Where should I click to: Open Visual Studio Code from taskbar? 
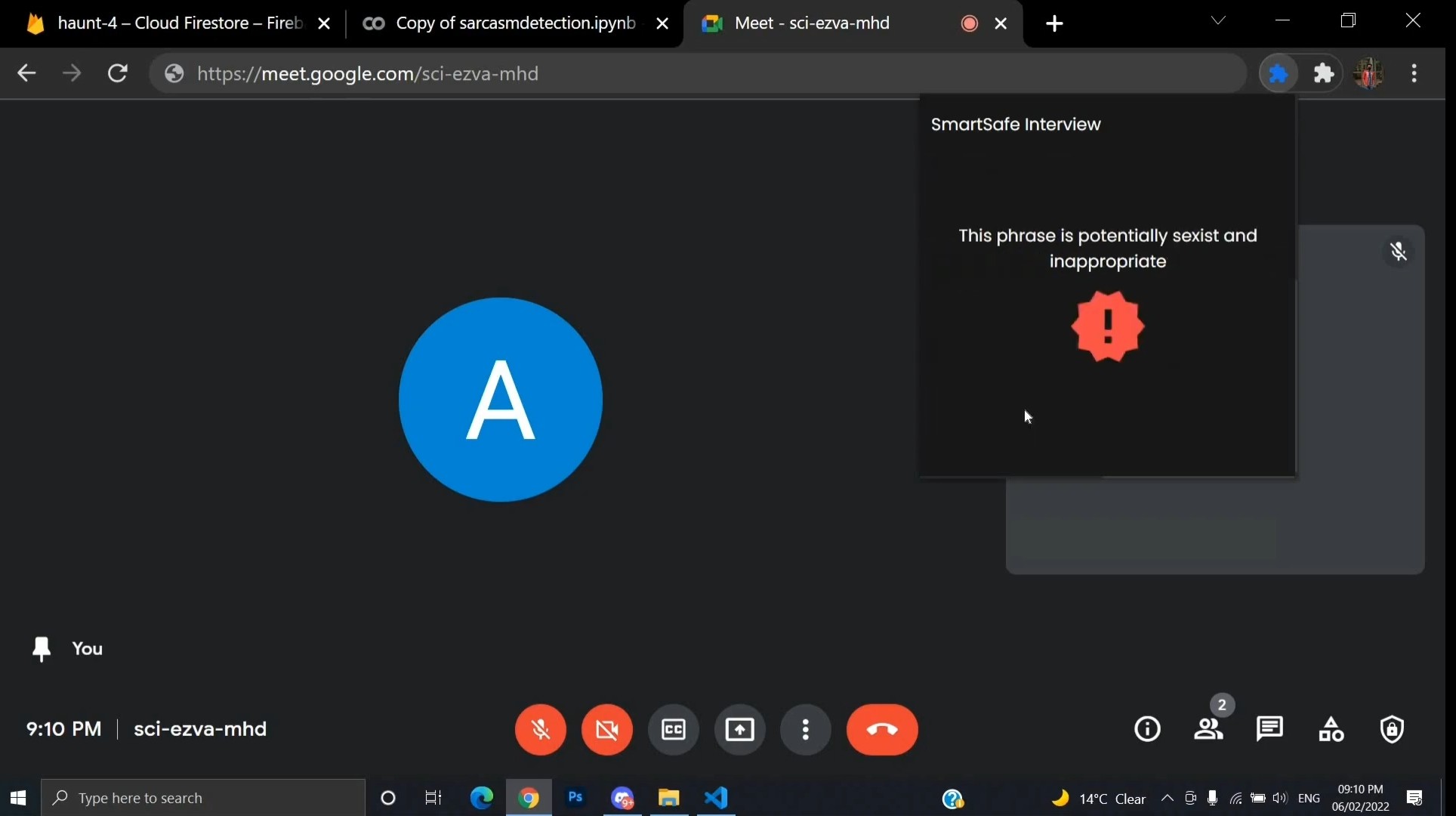point(716,798)
